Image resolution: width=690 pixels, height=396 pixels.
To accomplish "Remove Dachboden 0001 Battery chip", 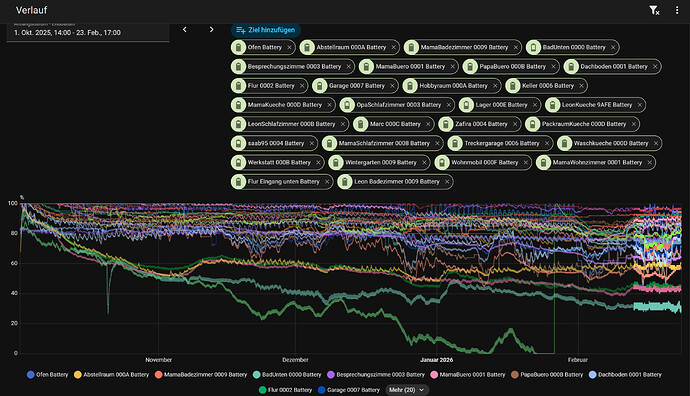I will click(655, 66).
